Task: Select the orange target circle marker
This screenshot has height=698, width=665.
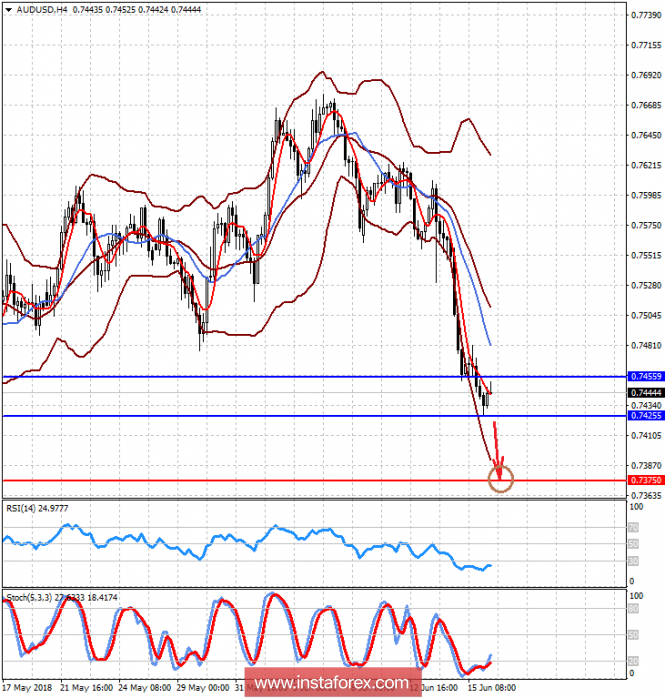Action: (501, 479)
